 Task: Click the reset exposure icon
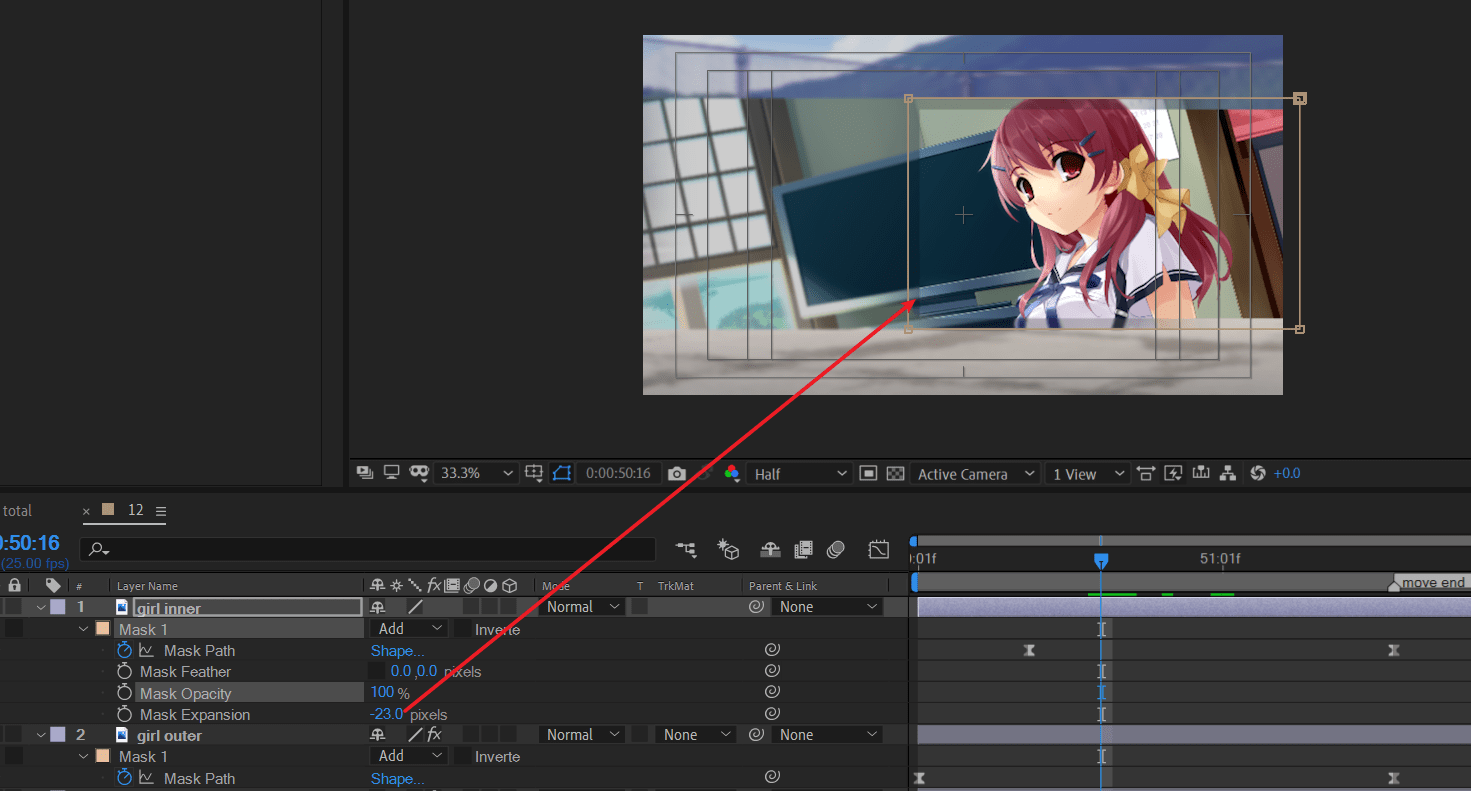point(1258,473)
